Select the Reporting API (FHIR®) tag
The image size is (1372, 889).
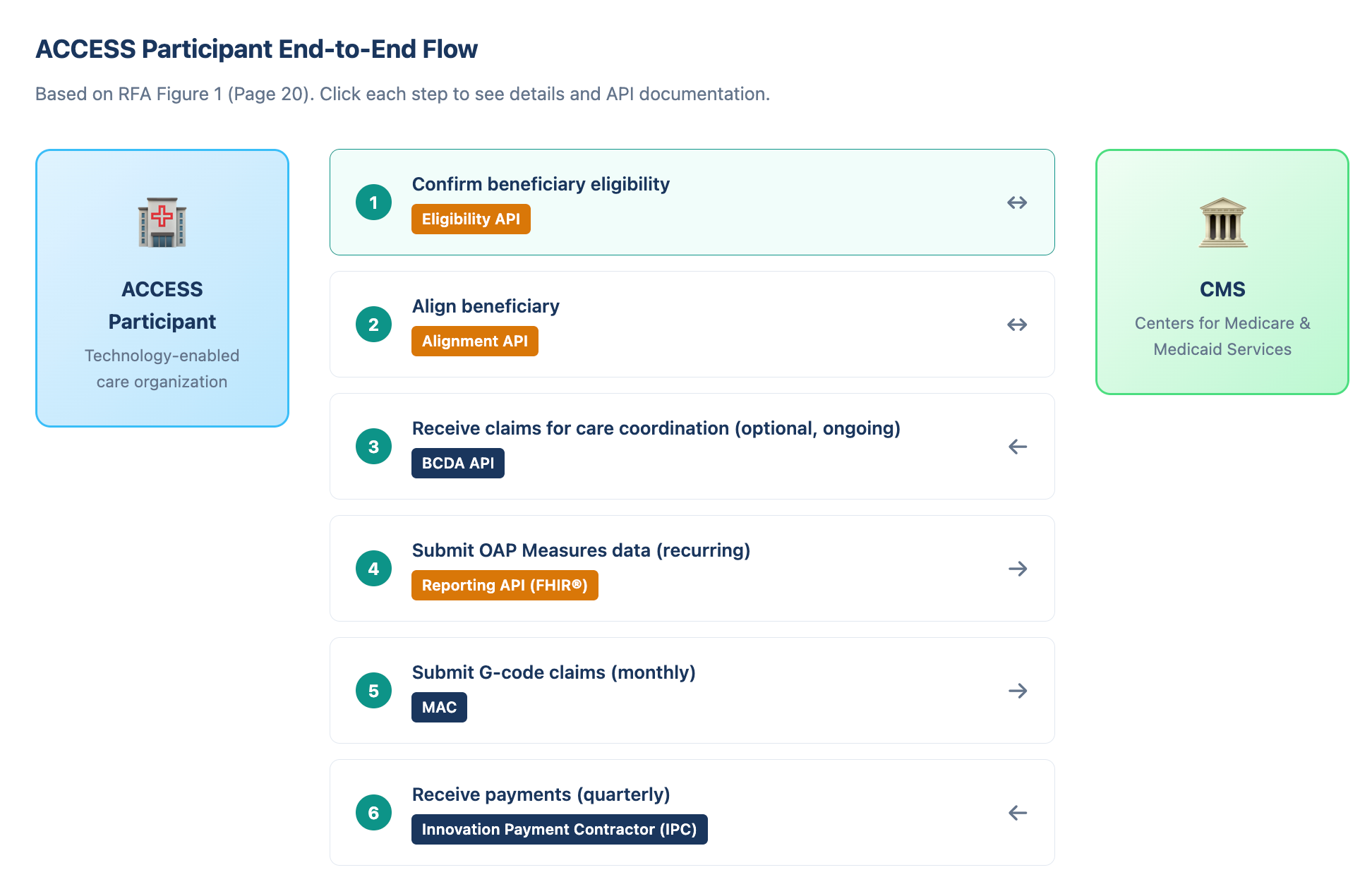[505, 586]
